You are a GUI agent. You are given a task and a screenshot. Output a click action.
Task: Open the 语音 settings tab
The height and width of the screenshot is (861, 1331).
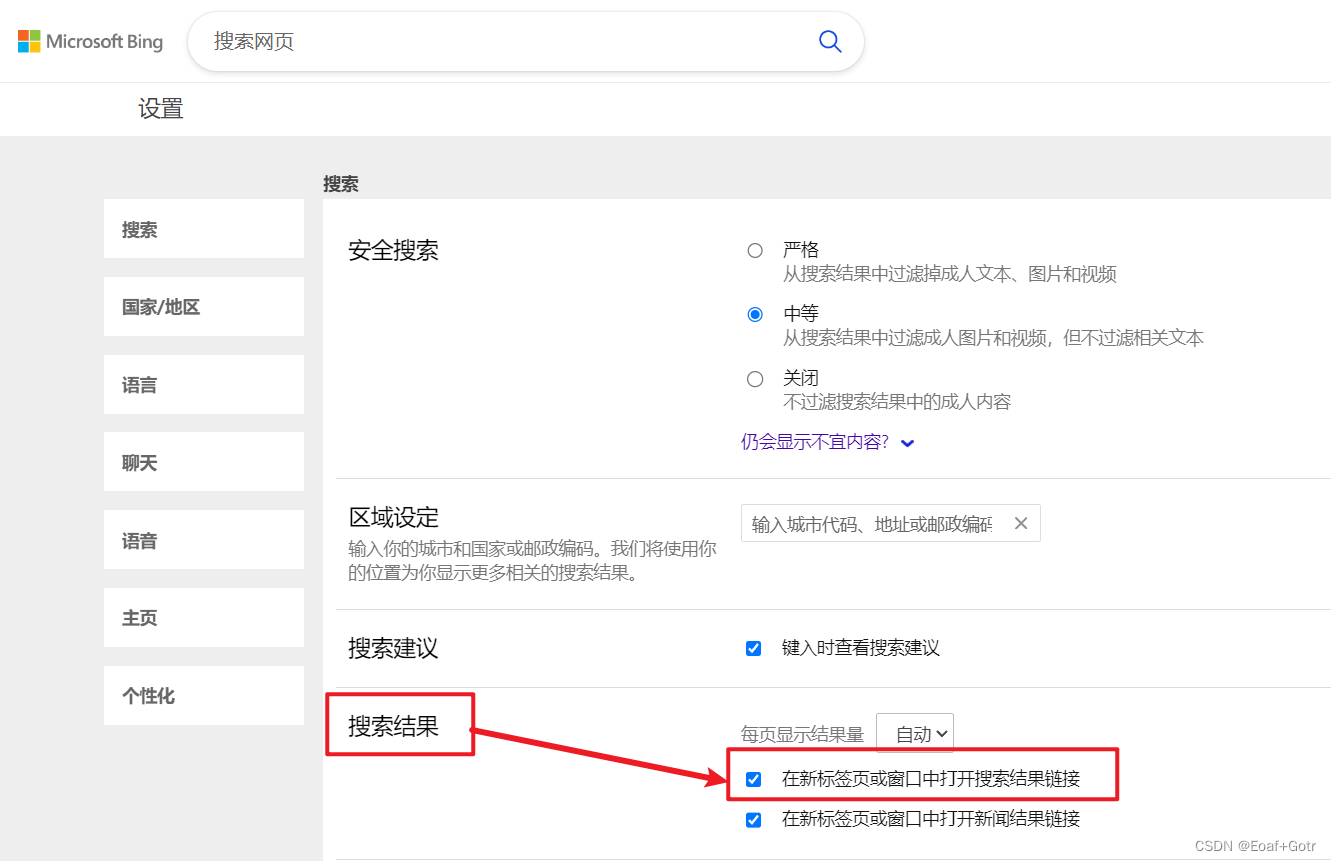[204, 540]
